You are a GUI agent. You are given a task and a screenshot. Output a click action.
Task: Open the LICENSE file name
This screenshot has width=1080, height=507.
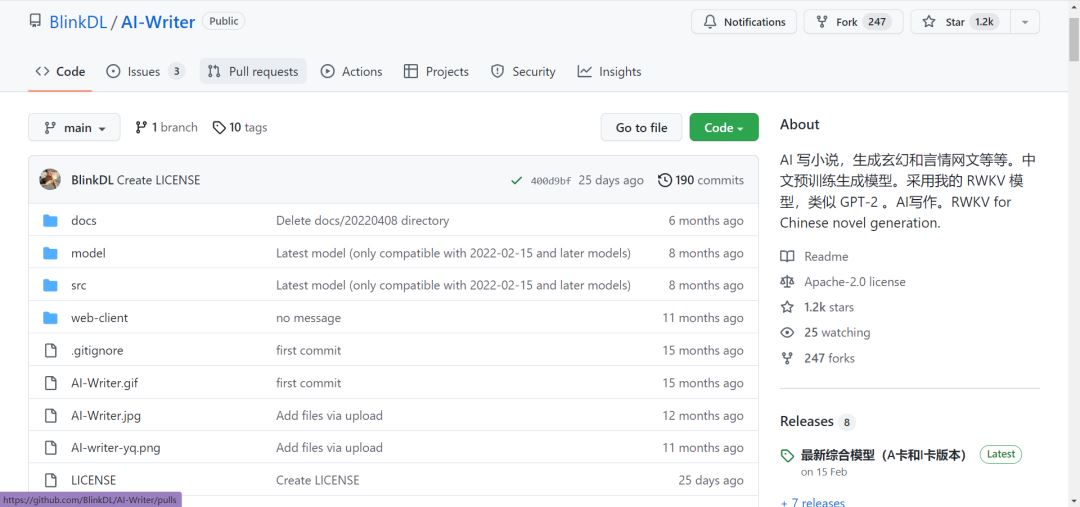(x=93, y=480)
